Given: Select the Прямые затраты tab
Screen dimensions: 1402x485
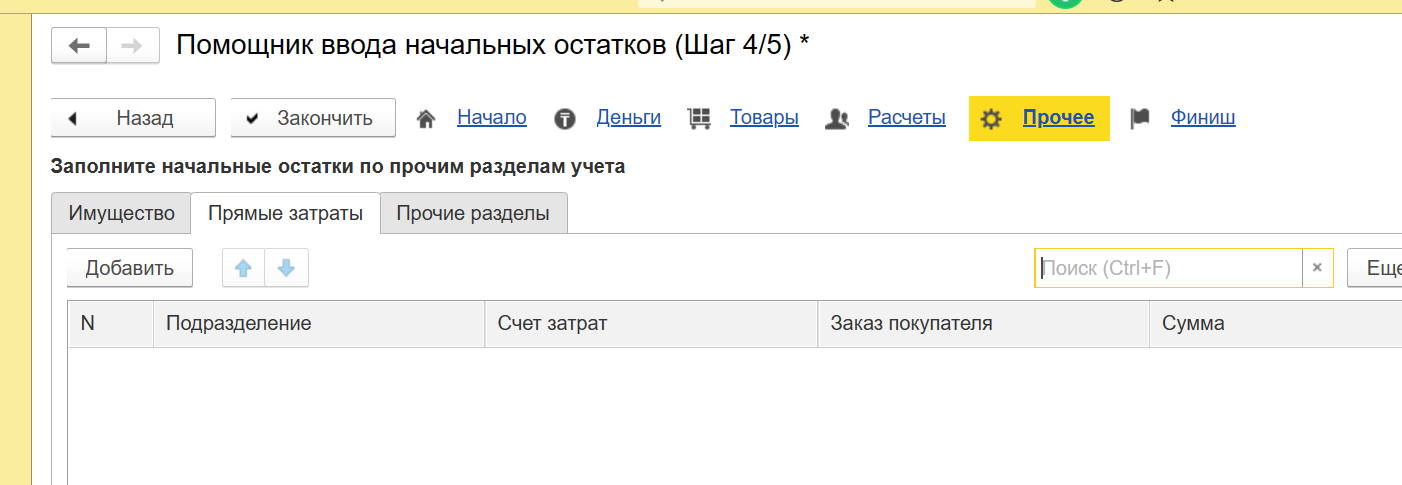Looking at the screenshot, I should coord(285,213).
